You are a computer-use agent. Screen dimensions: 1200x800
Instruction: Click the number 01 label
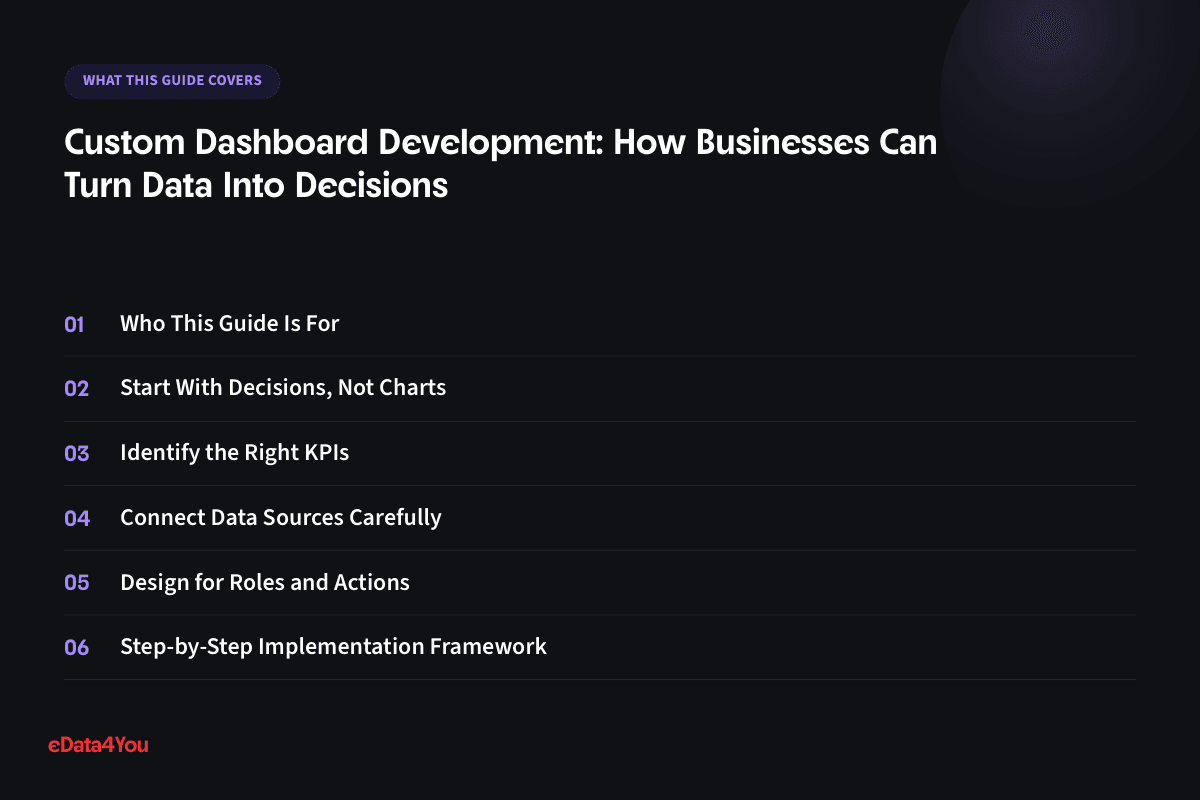[x=75, y=324]
